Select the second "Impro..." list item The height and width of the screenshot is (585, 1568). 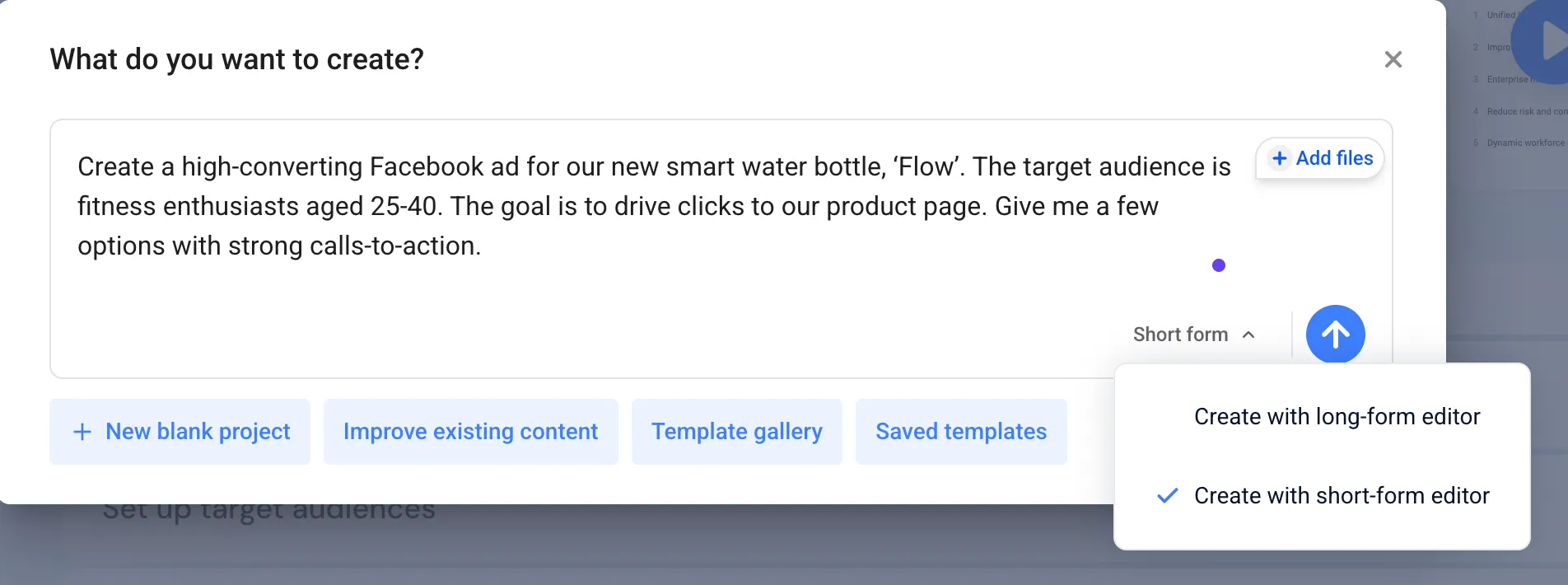pos(1498,47)
